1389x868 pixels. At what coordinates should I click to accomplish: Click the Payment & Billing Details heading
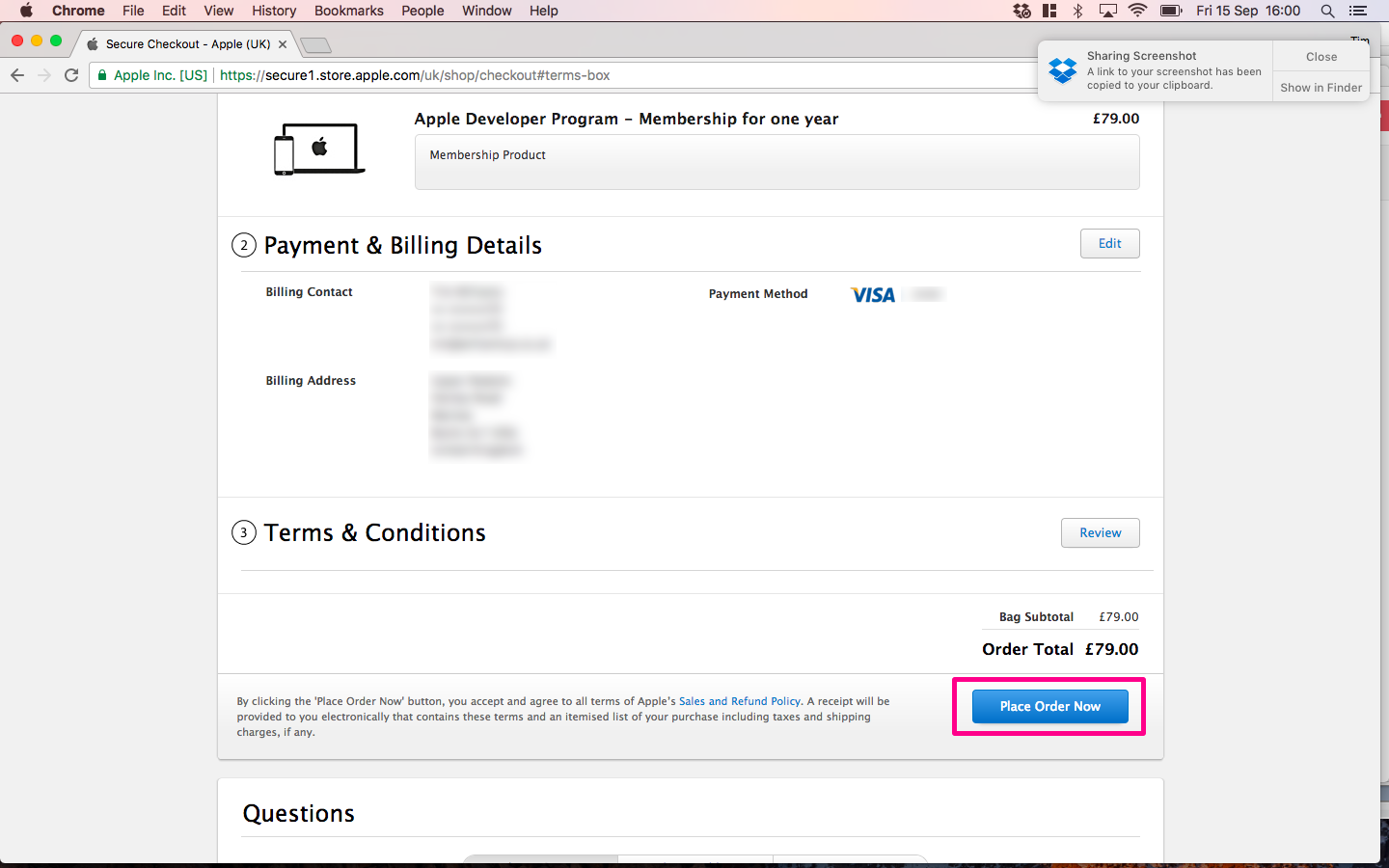point(403,246)
